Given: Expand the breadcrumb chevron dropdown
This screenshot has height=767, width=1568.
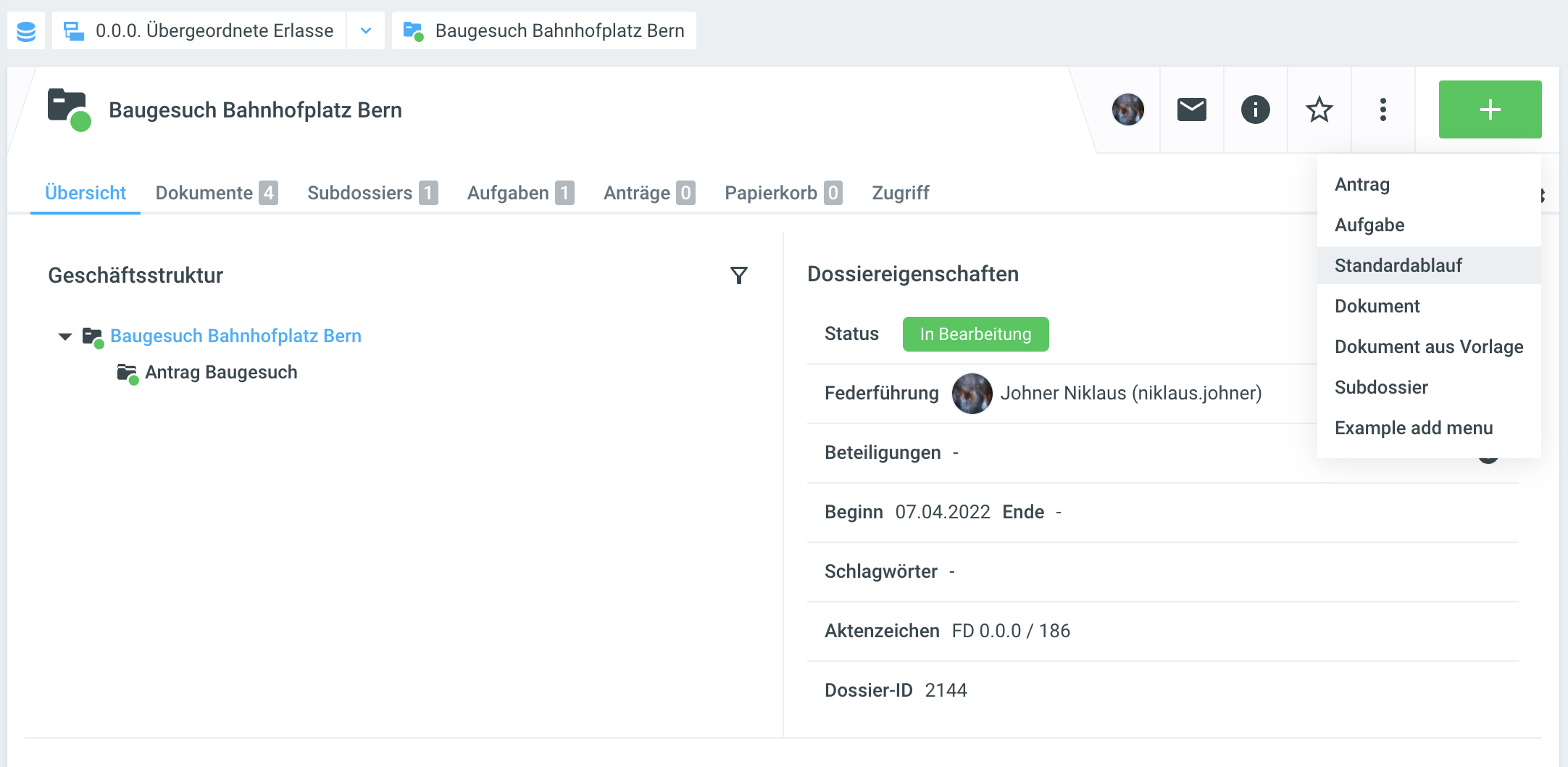Looking at the screenshot, I should point(366,31).
